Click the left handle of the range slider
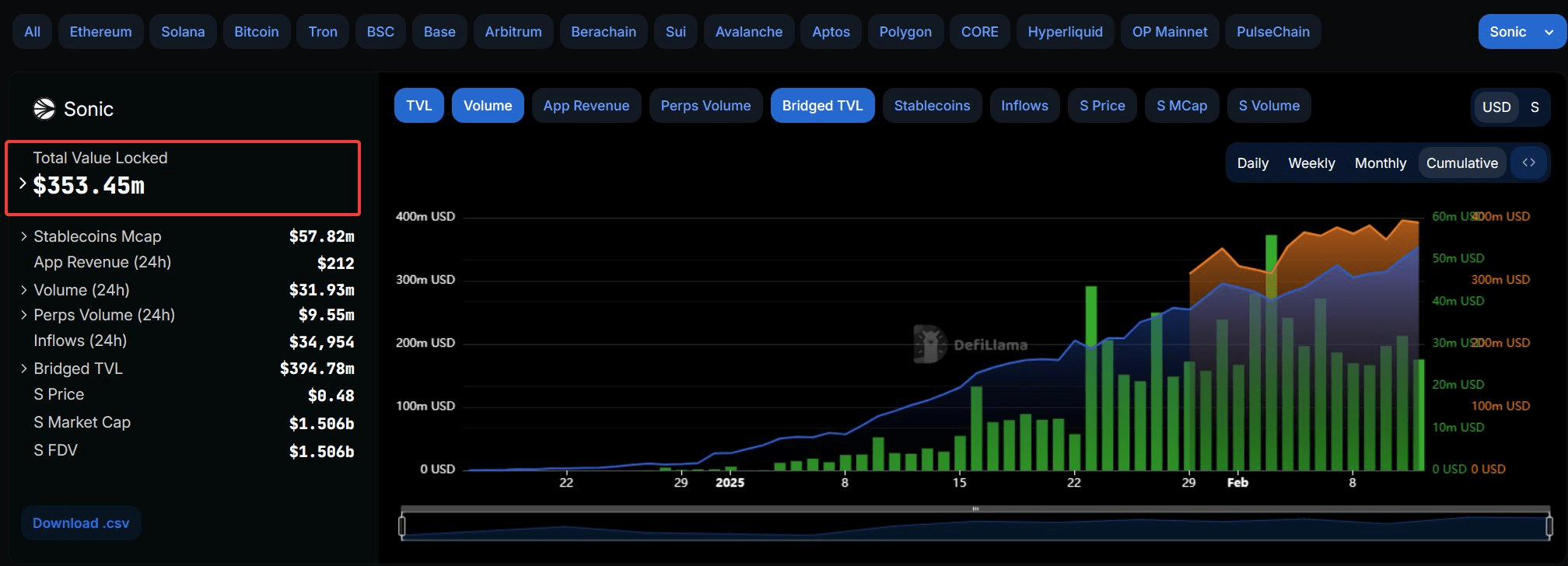Image resolution: width=1568 pixels, height=566 pixels. [x=402, y=526]
